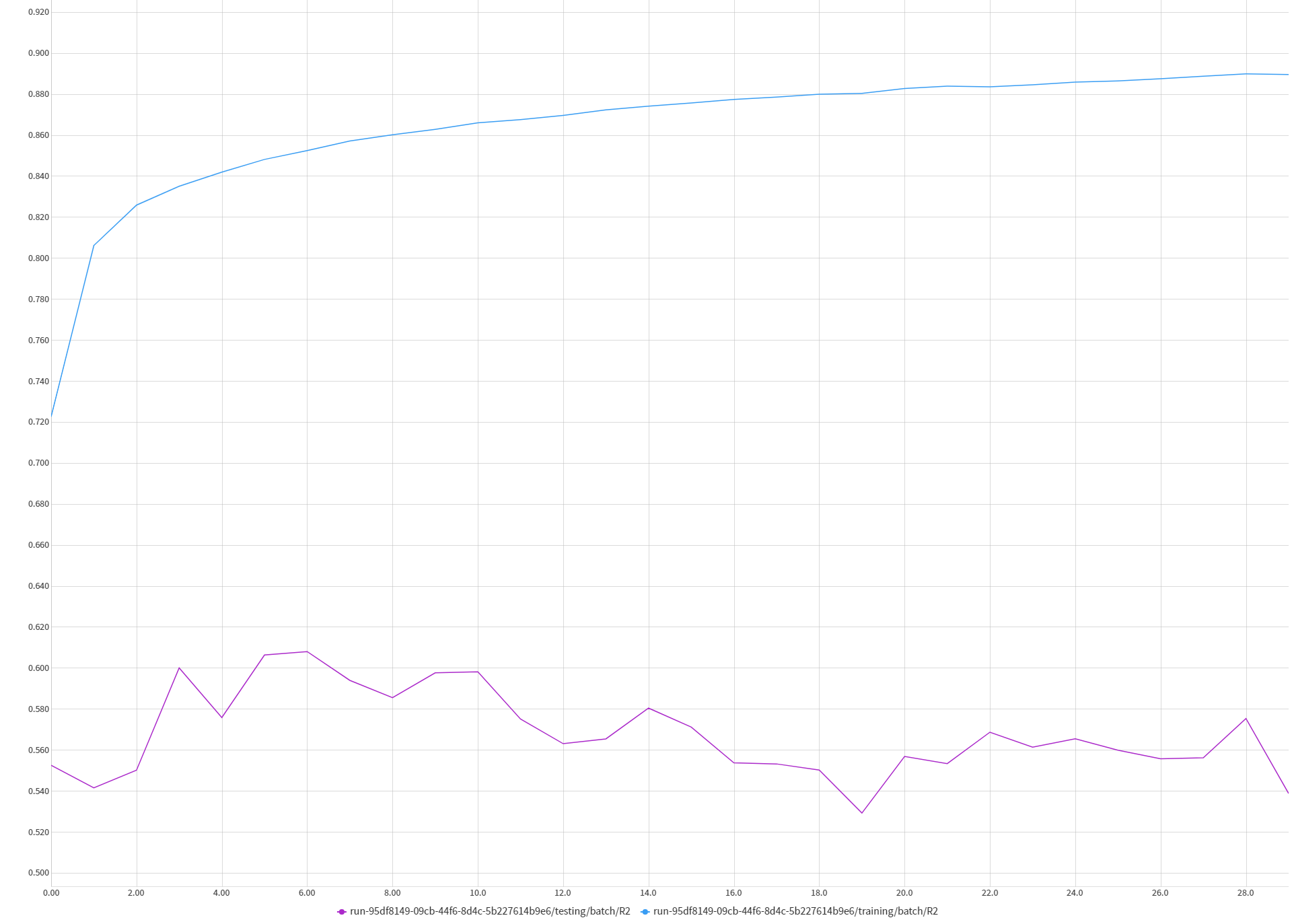Click blue line point at x=1
This screenshot has width=1292, height=924.
[x=94, y=246]
